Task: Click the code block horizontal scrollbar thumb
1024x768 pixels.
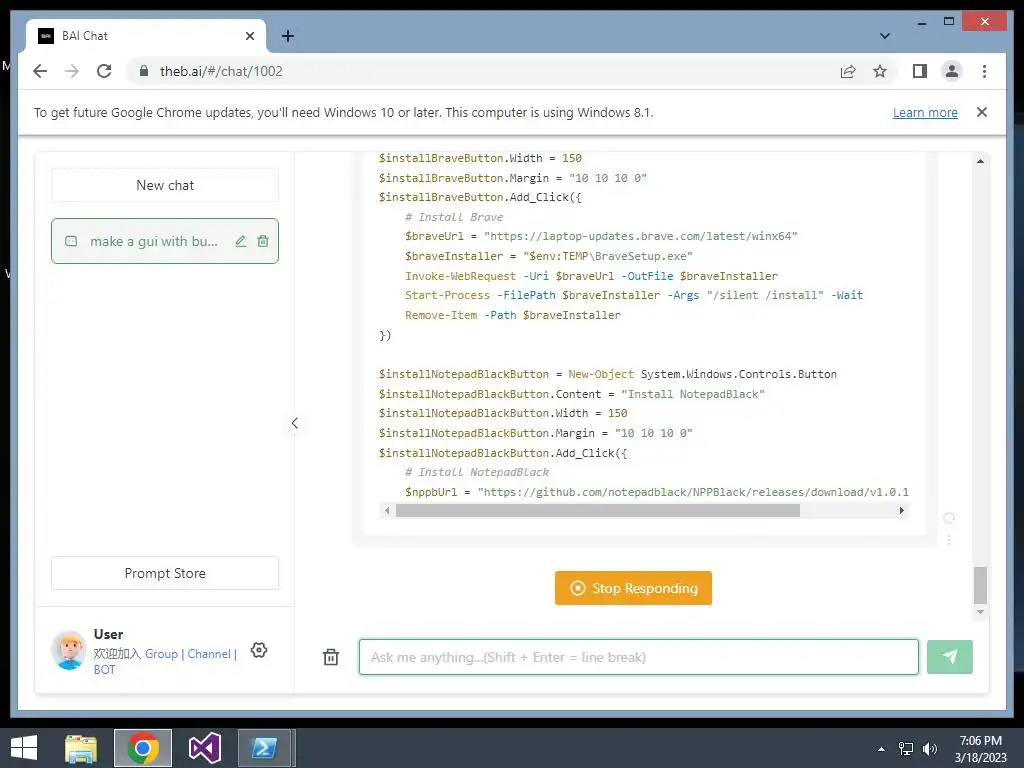Action: click(x=598, y=511)
